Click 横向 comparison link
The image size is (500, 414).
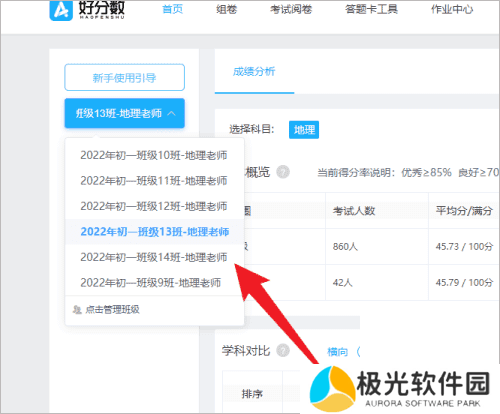tap(337, 352)
